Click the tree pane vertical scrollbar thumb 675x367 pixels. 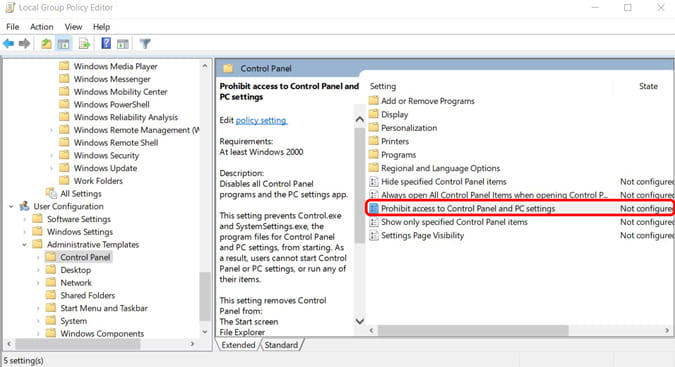205,296
